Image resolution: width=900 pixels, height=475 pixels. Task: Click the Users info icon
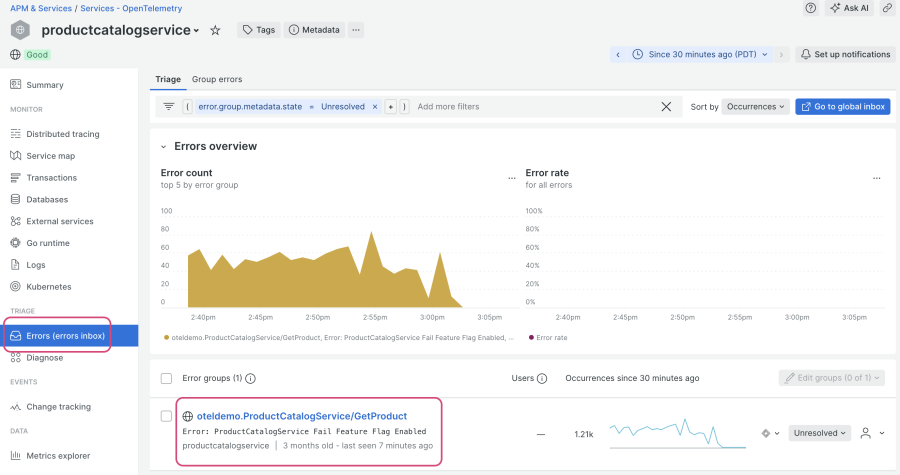point(542,379)
